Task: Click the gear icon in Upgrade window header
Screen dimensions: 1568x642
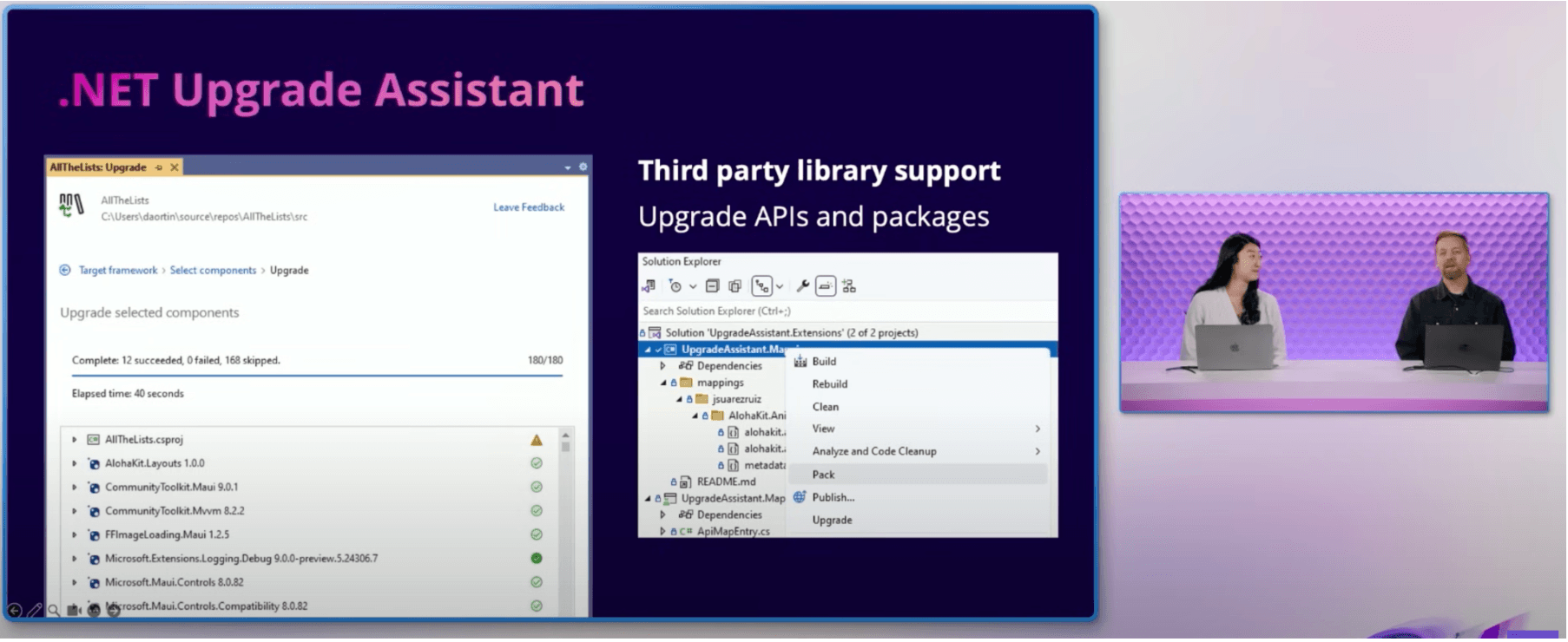Action: (x=583, y=167)
